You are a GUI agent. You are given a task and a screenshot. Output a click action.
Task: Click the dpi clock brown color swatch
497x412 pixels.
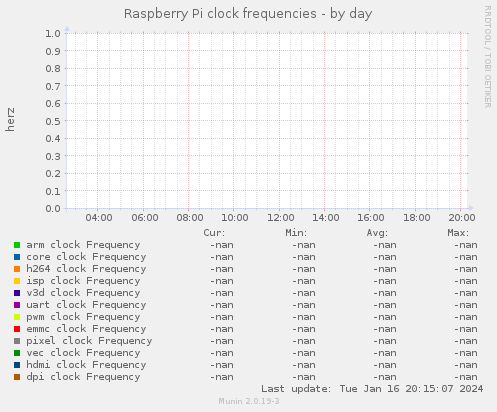[17, 377]
